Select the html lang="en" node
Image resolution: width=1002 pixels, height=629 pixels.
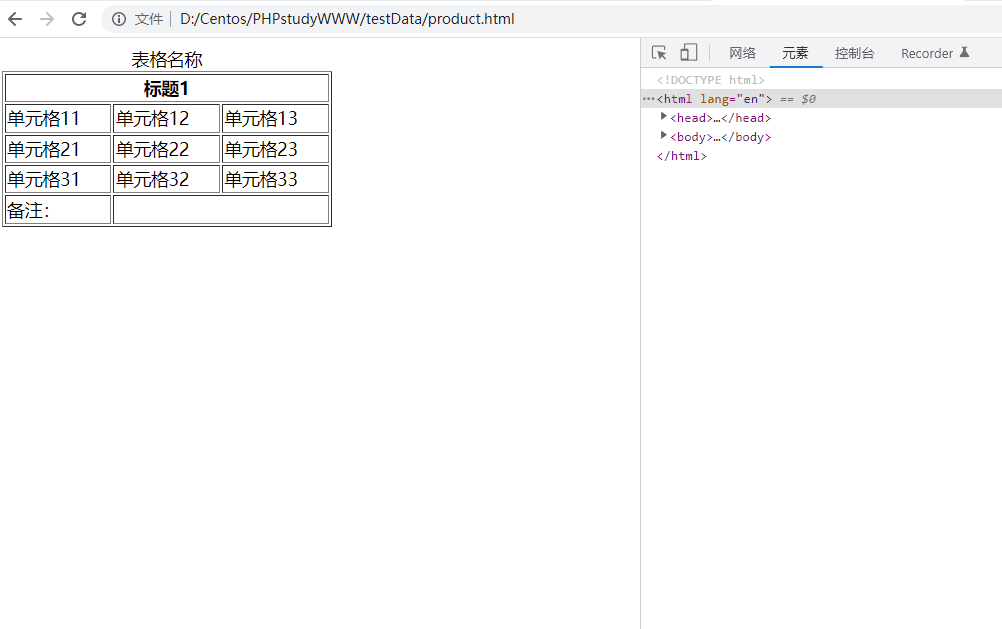point(821,98)
